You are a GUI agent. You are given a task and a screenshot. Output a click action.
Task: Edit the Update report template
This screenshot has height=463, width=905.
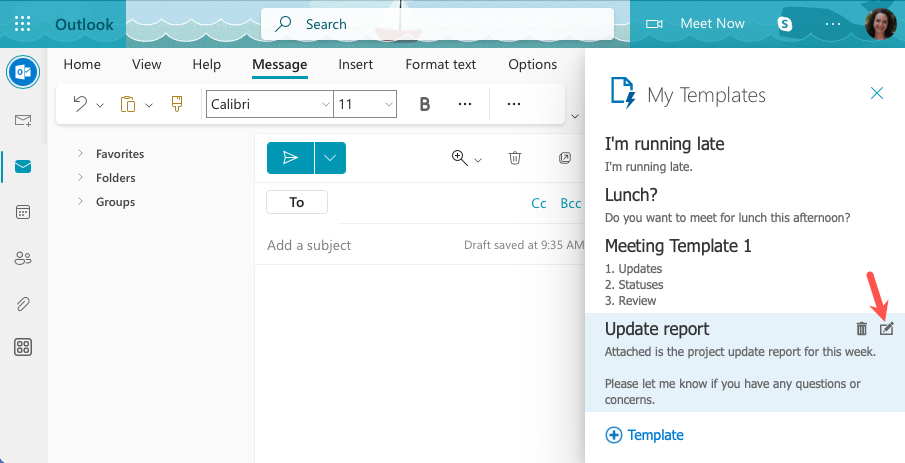coord(886,329)
